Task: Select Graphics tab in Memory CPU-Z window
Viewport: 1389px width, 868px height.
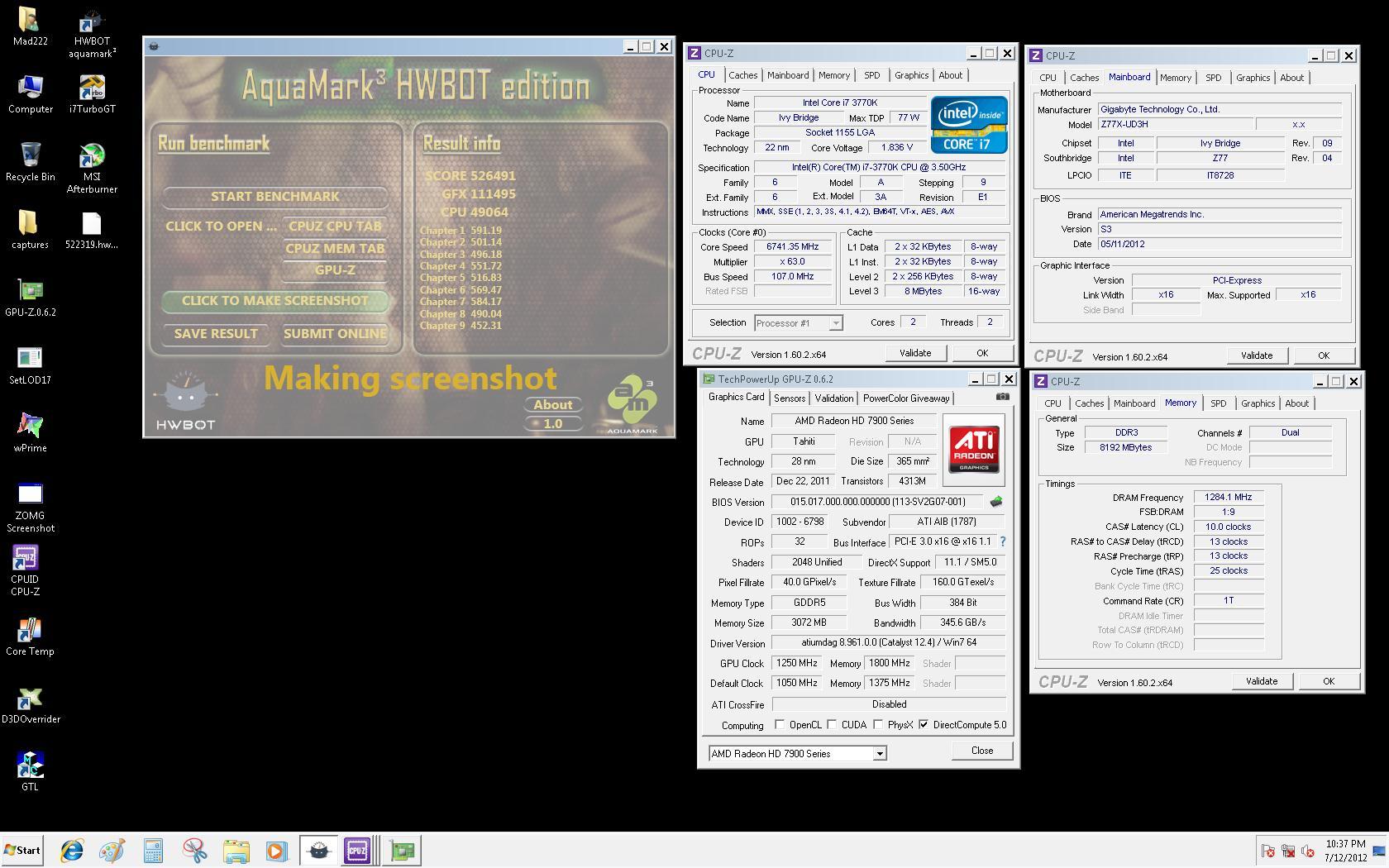Action: [1258, 403]
